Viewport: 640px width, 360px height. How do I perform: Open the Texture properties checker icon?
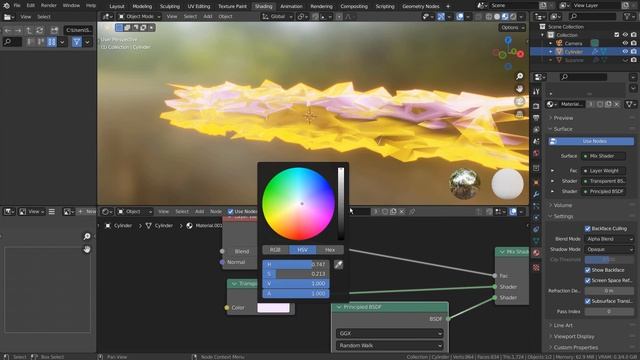tap(536, 268)
